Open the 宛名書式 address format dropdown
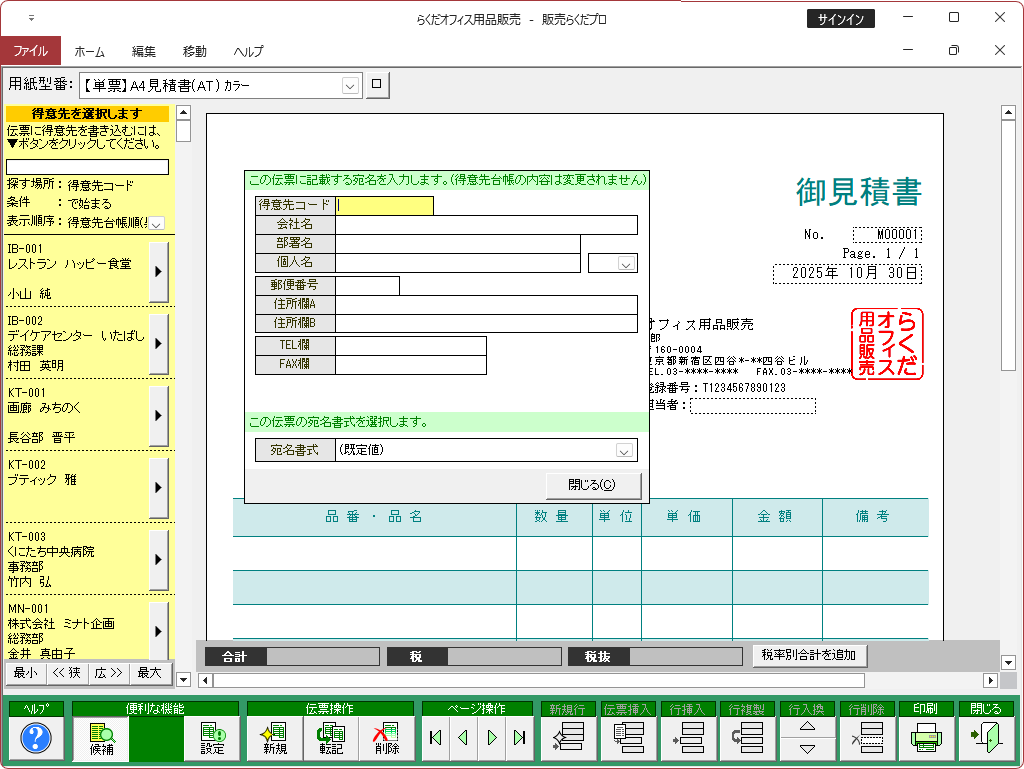 pos(626,451)
